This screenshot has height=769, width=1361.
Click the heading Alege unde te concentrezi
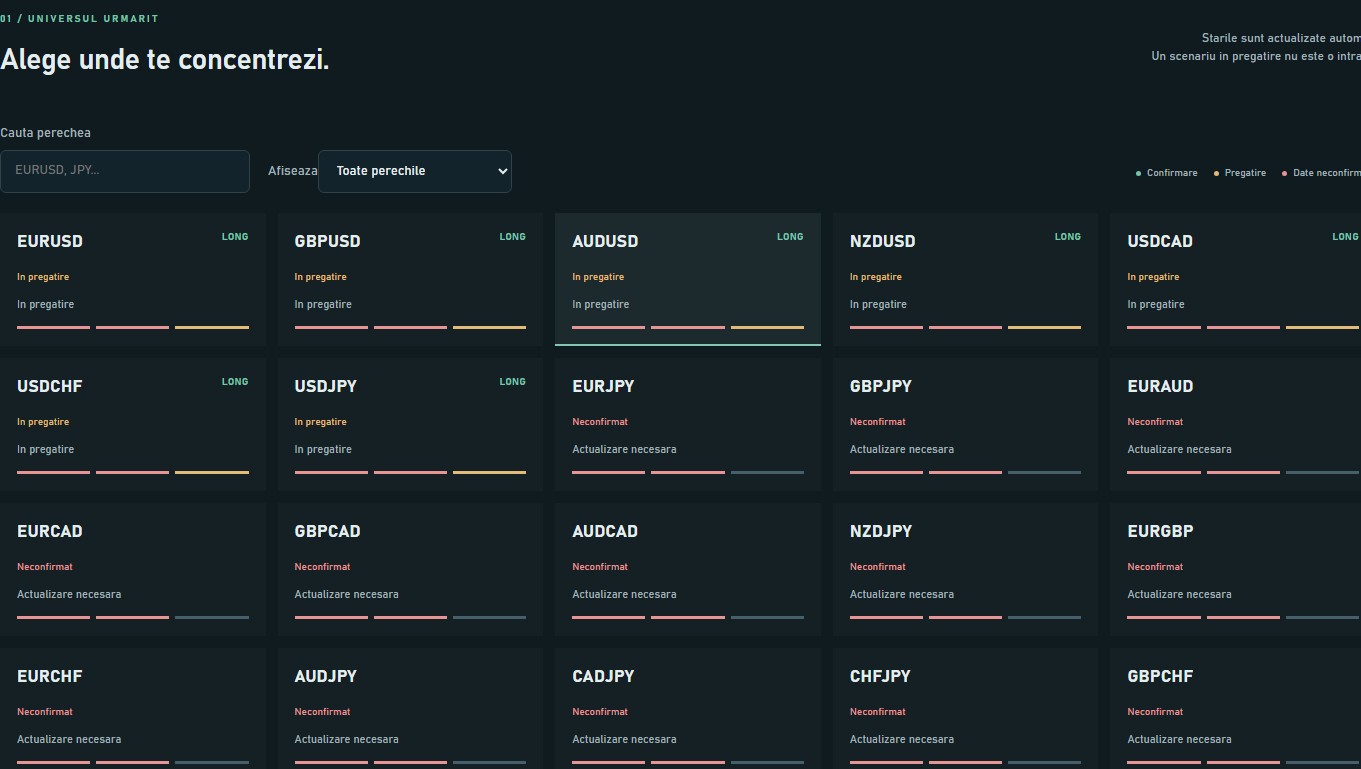pyautogui.click(x=165, y=59)
